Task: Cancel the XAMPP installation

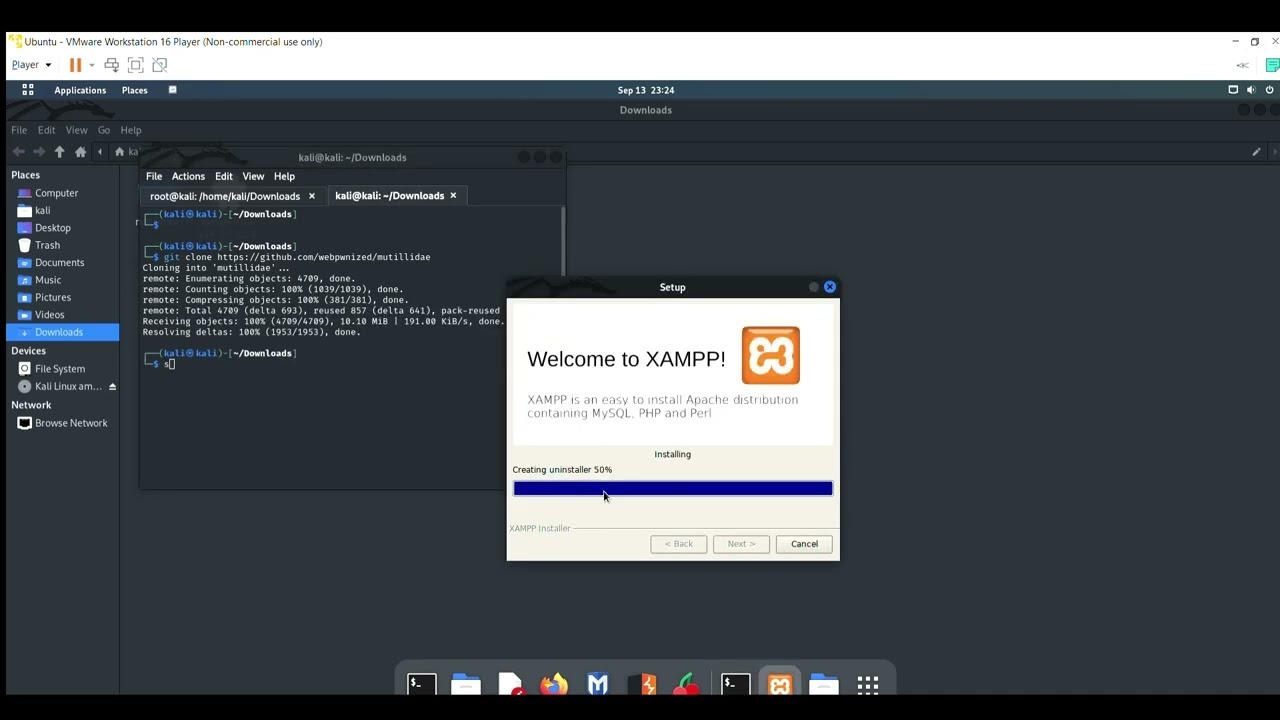Action: point(804,544)
